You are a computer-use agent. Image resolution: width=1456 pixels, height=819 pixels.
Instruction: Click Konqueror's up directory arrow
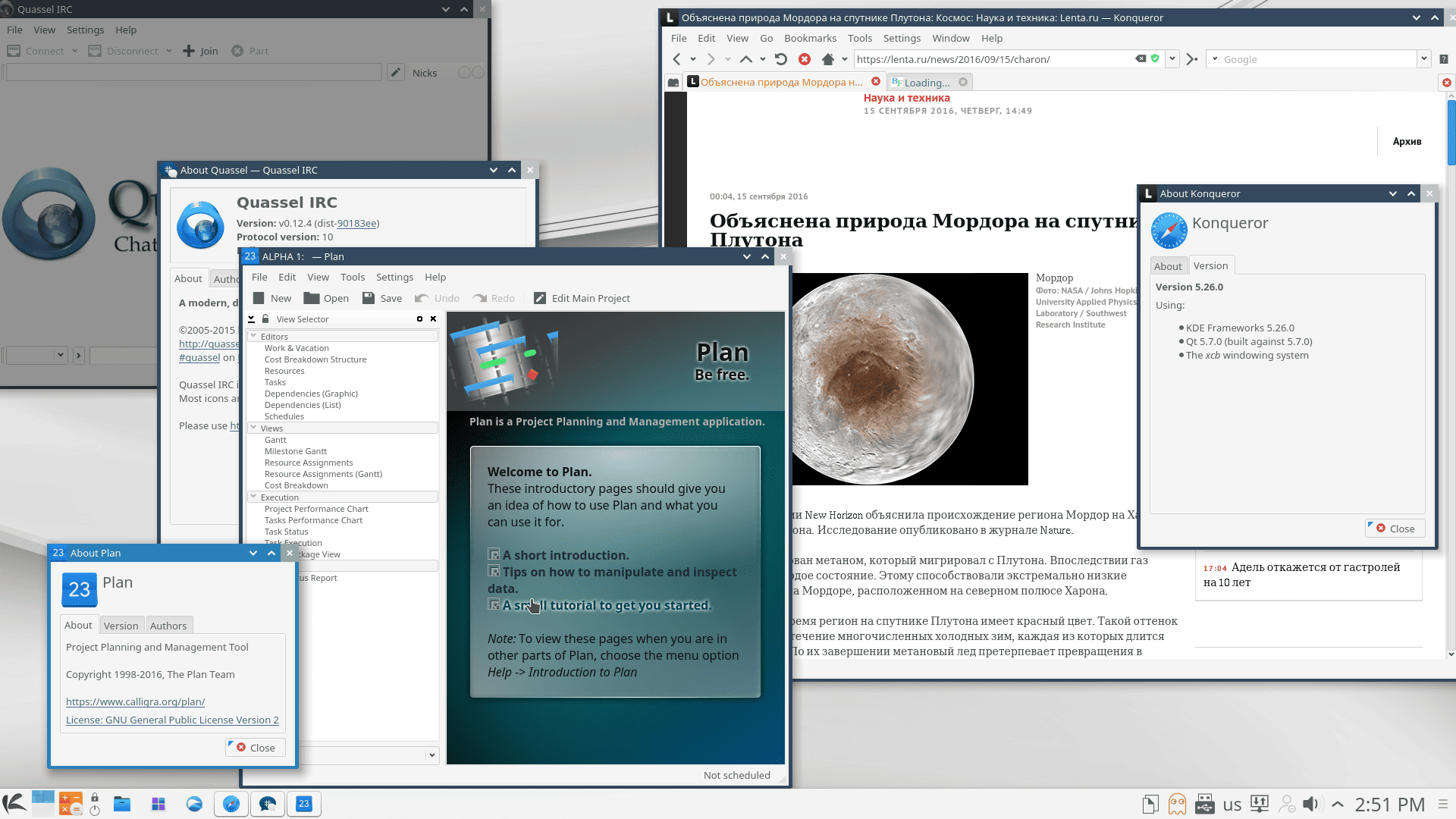tap(746, 59)
